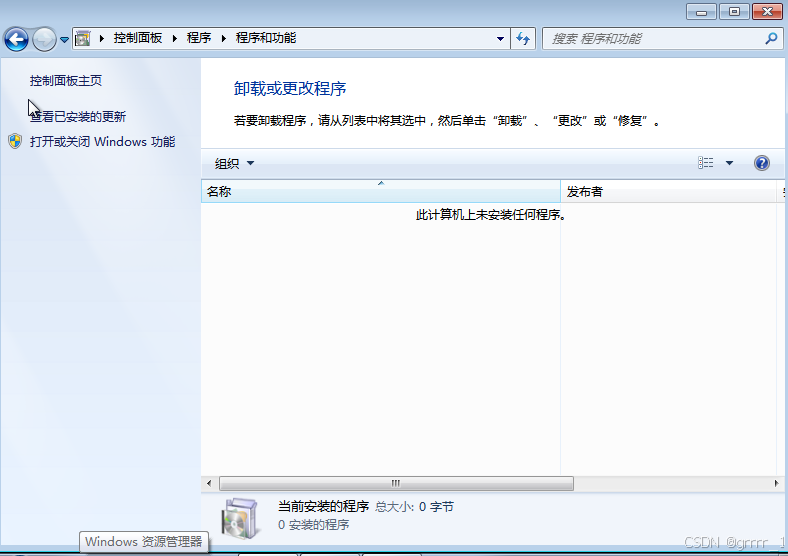788x556 pixels.
Task: Close the Programs and Features window
Action: coord(767,12)
